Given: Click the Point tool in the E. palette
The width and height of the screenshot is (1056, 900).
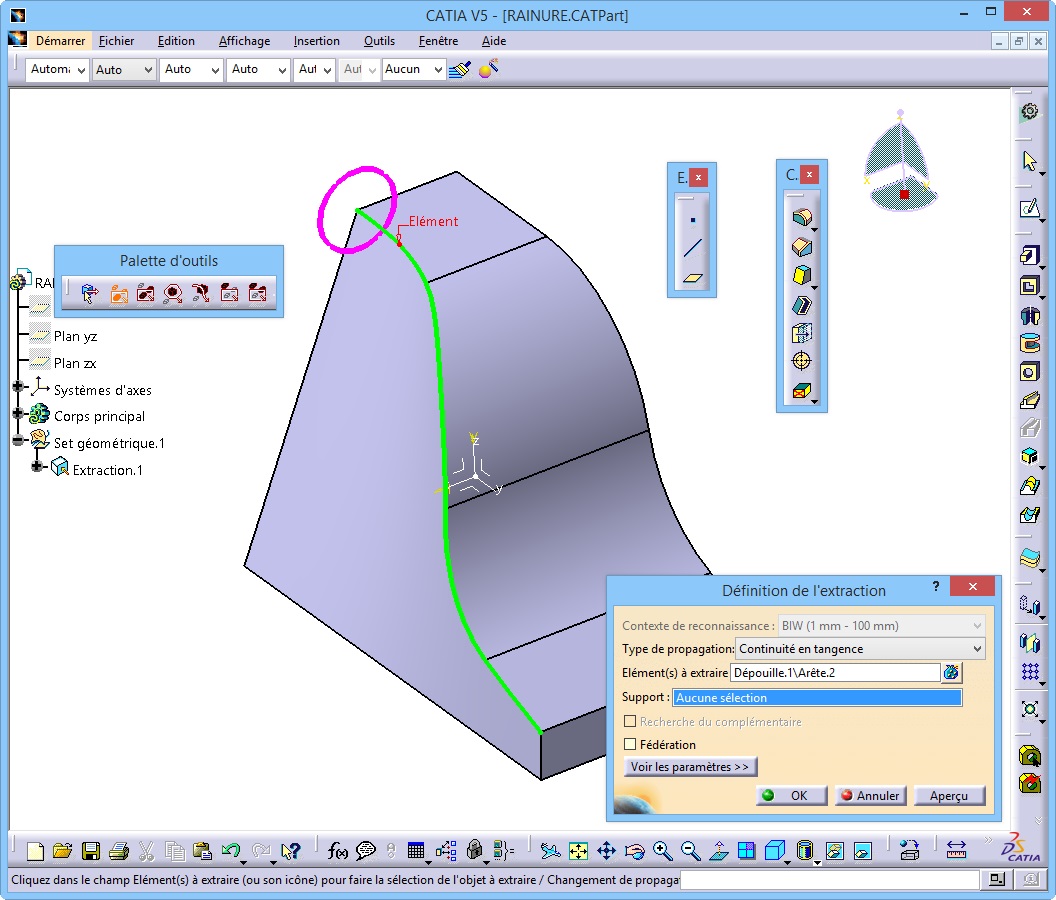Looking at the screenshot, I should pyautogui.click(x=693, y=220).
